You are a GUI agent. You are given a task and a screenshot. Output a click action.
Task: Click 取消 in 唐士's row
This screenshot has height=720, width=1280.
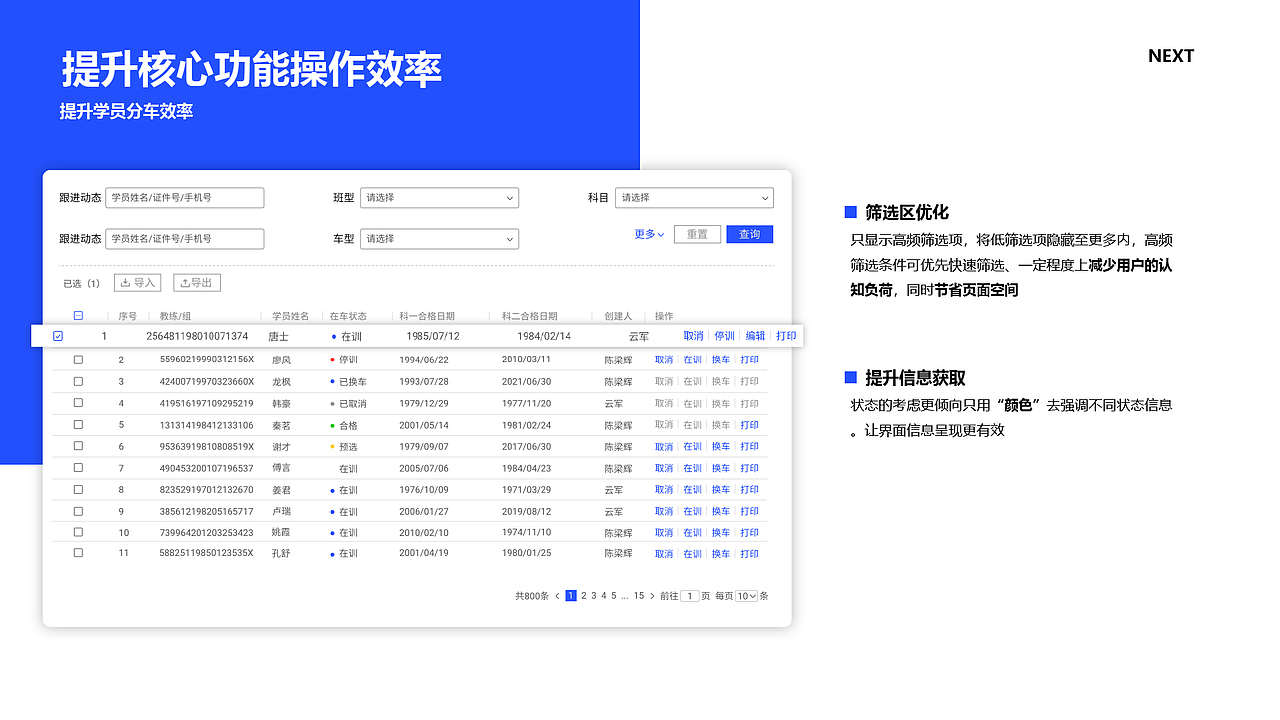pyautogui.click(x=694, y=336)
